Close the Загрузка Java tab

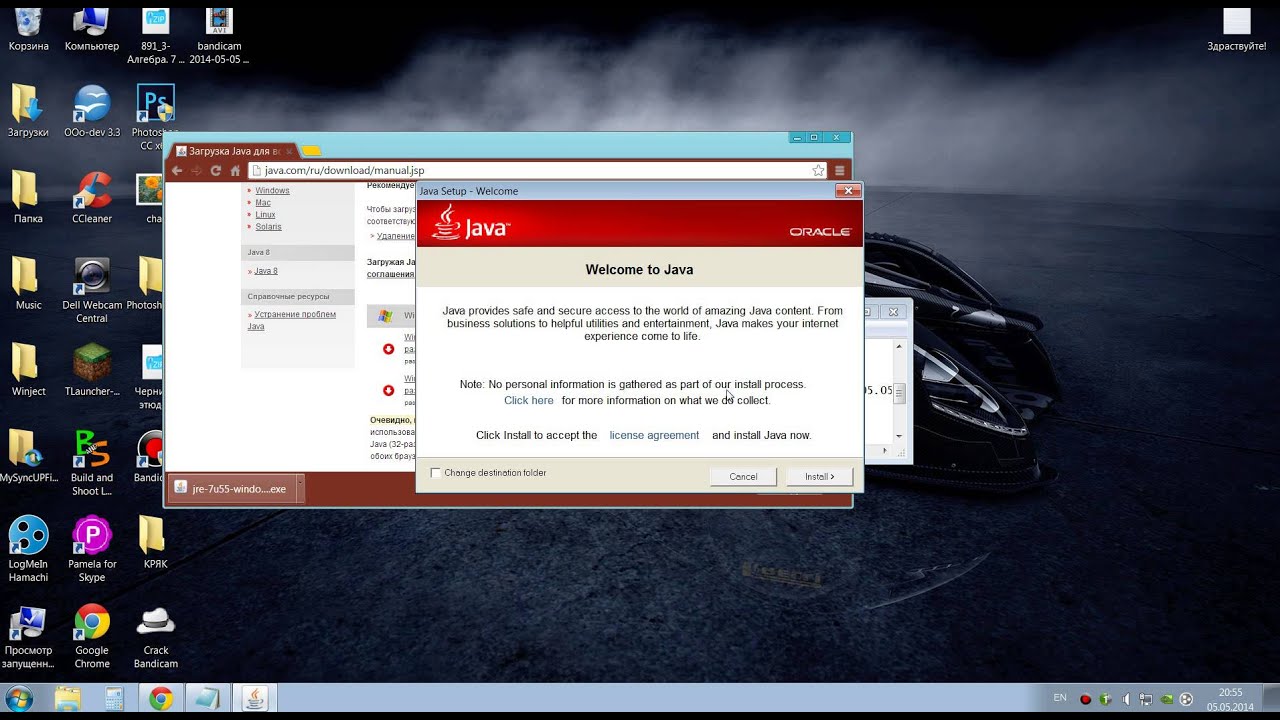coord(289,151)
